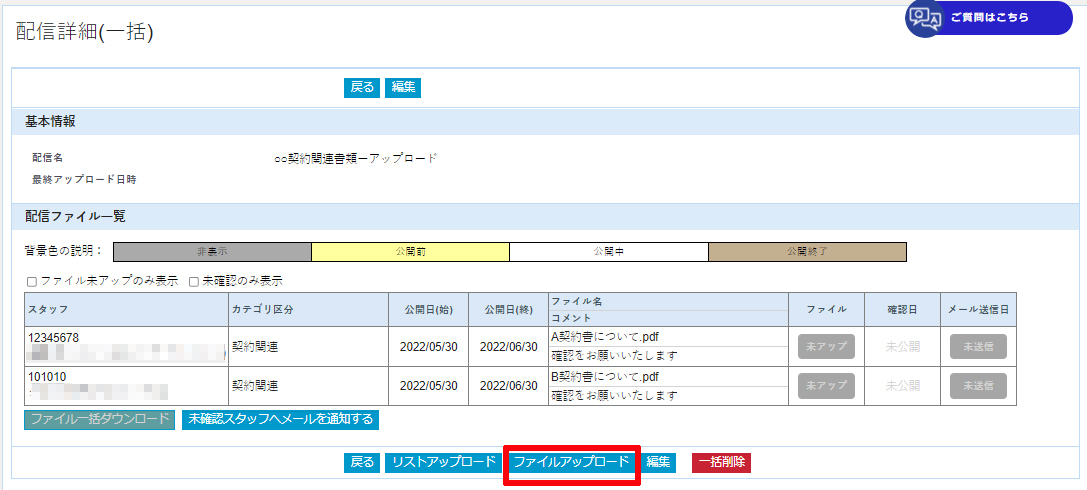Click ファイル一括ダウンロード button
Image resolution: width=1087 pixels, height=490 pixels.
coord(100,419)
